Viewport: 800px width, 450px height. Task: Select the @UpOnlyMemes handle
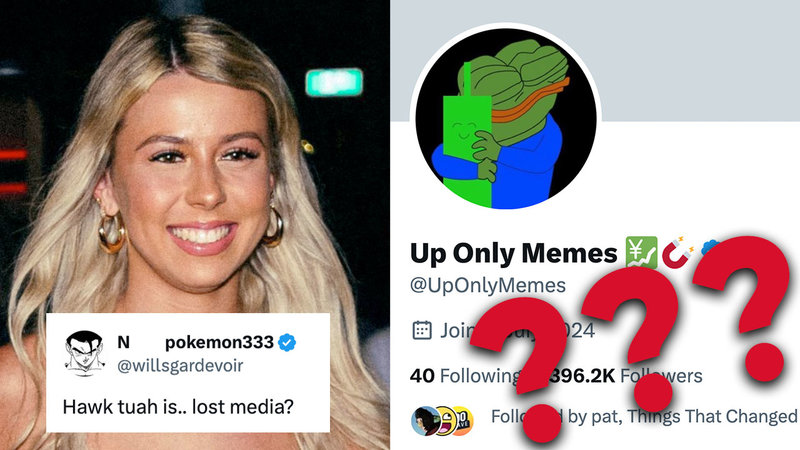click(x=488, y=285)
